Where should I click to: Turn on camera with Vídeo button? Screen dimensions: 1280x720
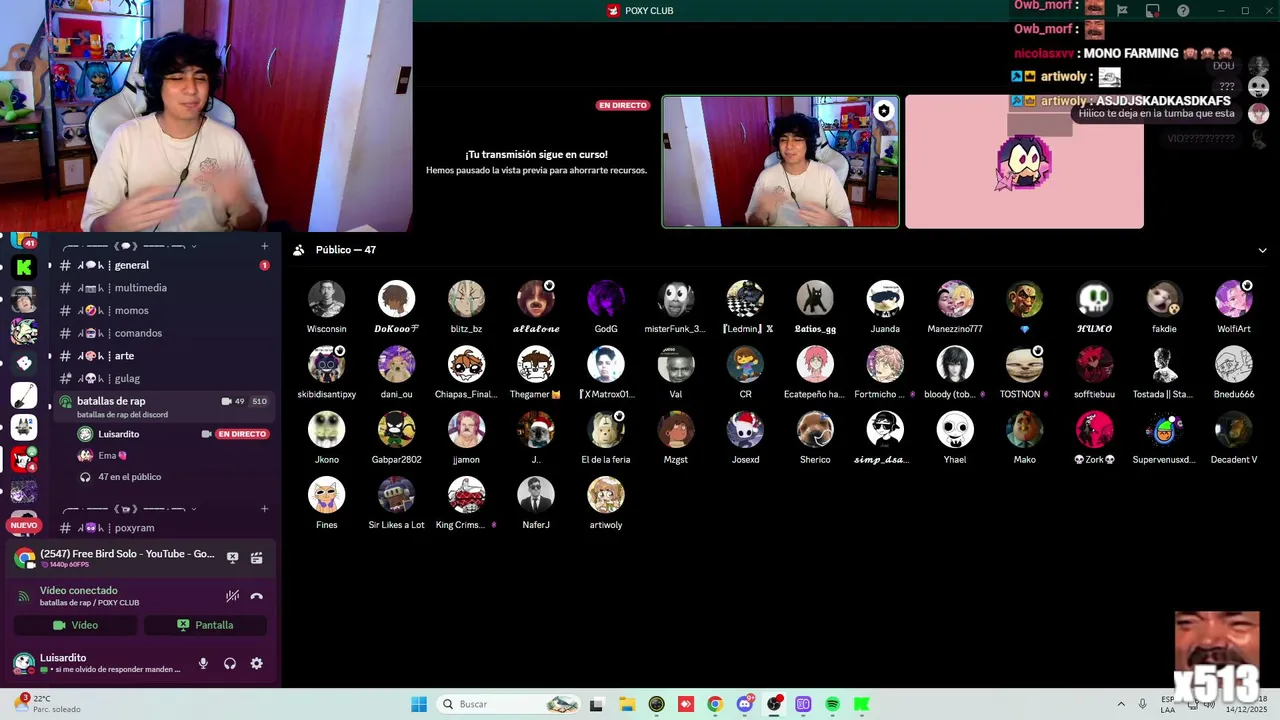75,625
